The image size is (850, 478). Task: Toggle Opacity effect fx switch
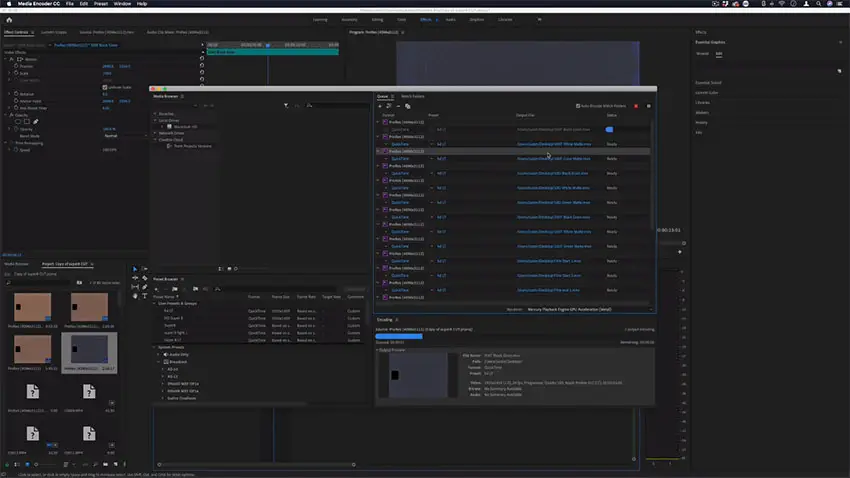click(11, 115)
